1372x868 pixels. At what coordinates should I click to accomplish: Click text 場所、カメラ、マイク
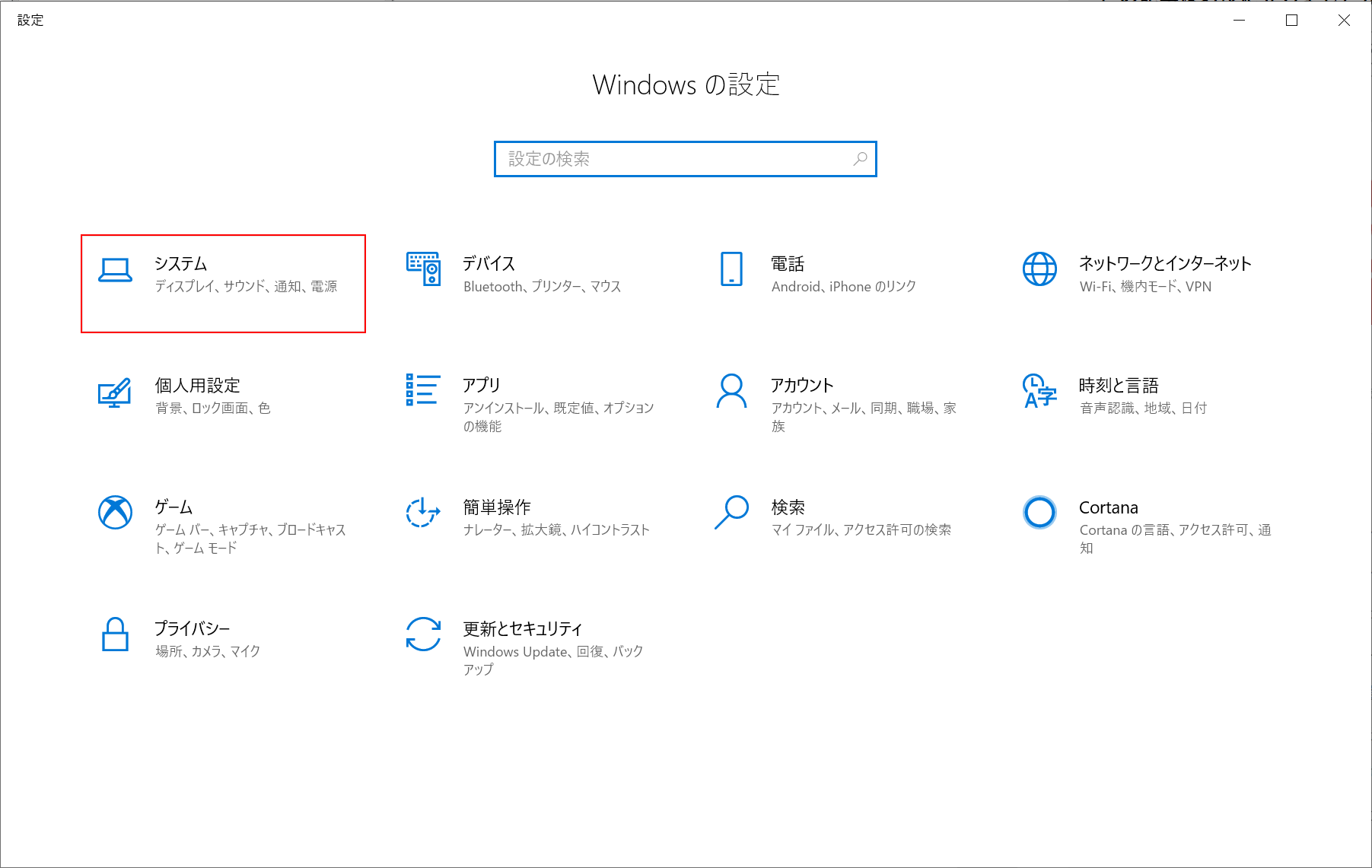click(x=208, y=652)
